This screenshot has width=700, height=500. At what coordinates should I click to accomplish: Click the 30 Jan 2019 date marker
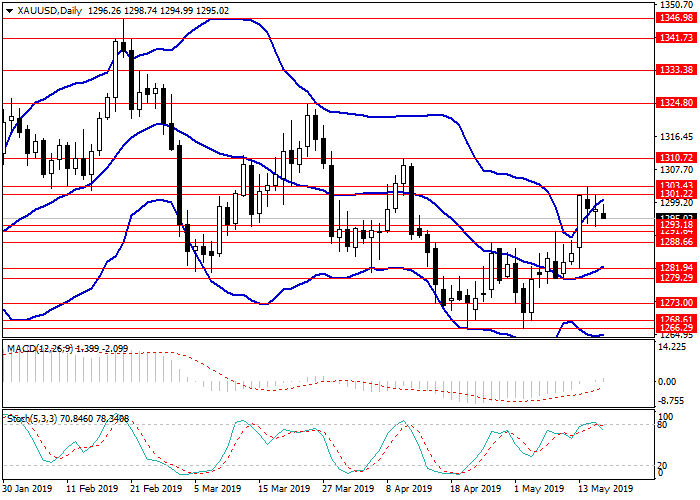click(x=29, y=490)
